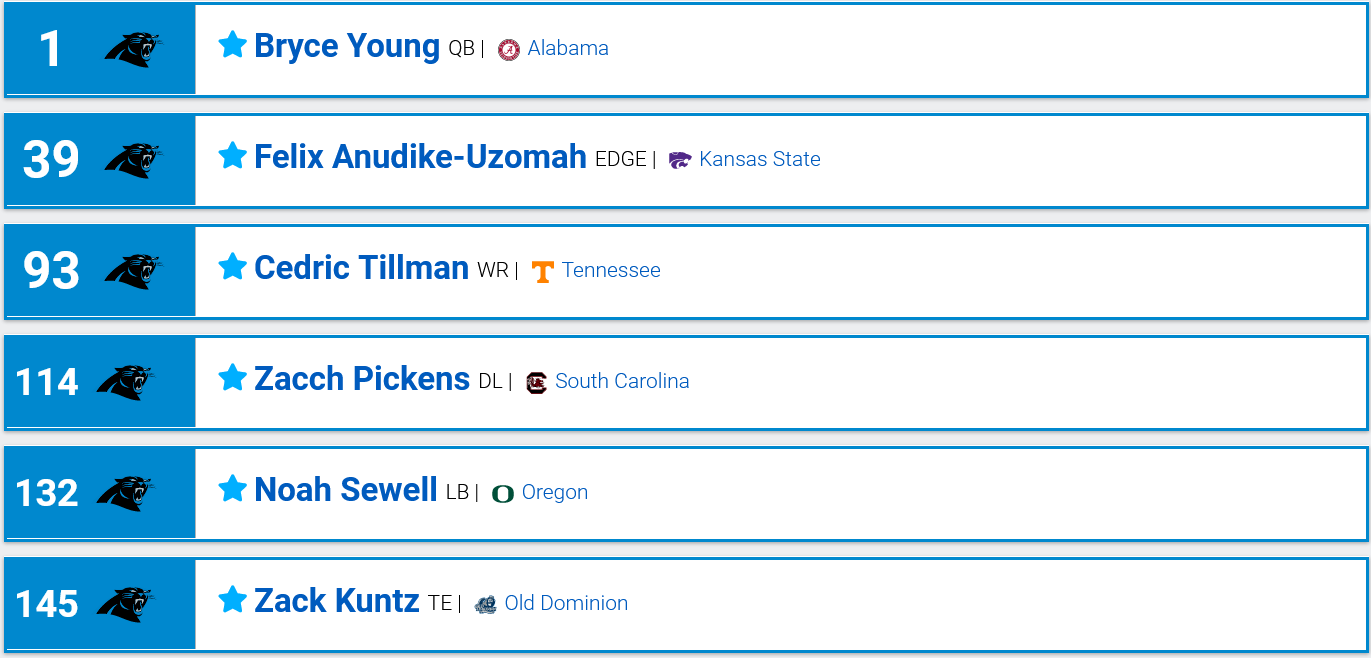Open the Kansas State school link
Image resolution: width=1371 pixels, height=658 pixels.
[x=760, y=159]
